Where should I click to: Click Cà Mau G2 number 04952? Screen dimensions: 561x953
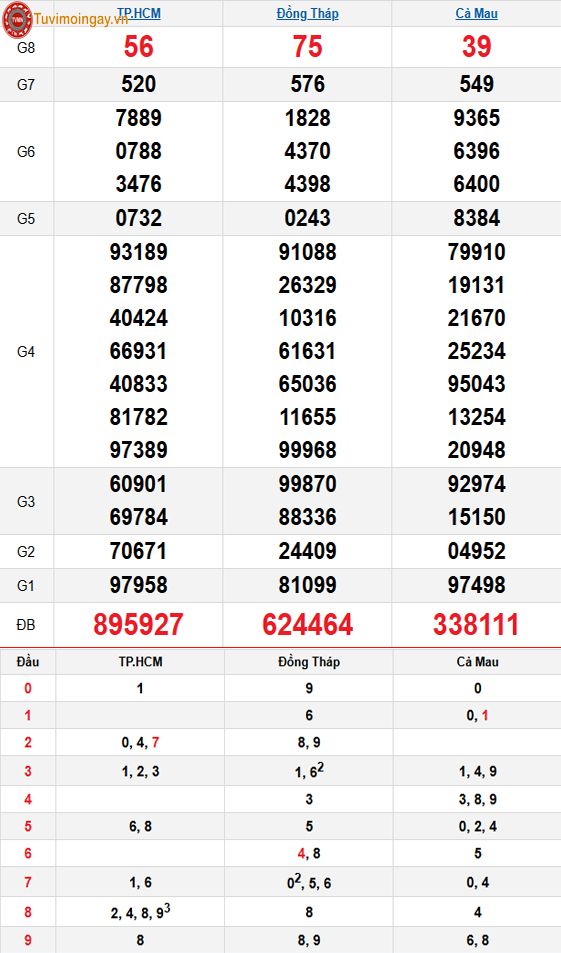coord(477,551)
